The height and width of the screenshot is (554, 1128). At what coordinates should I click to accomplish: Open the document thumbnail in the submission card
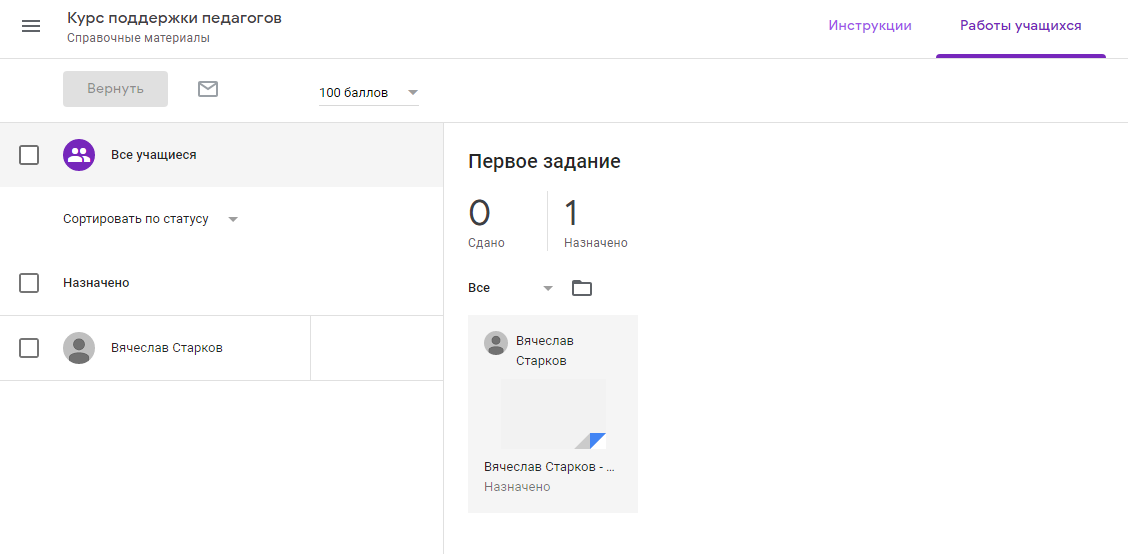click(553, 414)
